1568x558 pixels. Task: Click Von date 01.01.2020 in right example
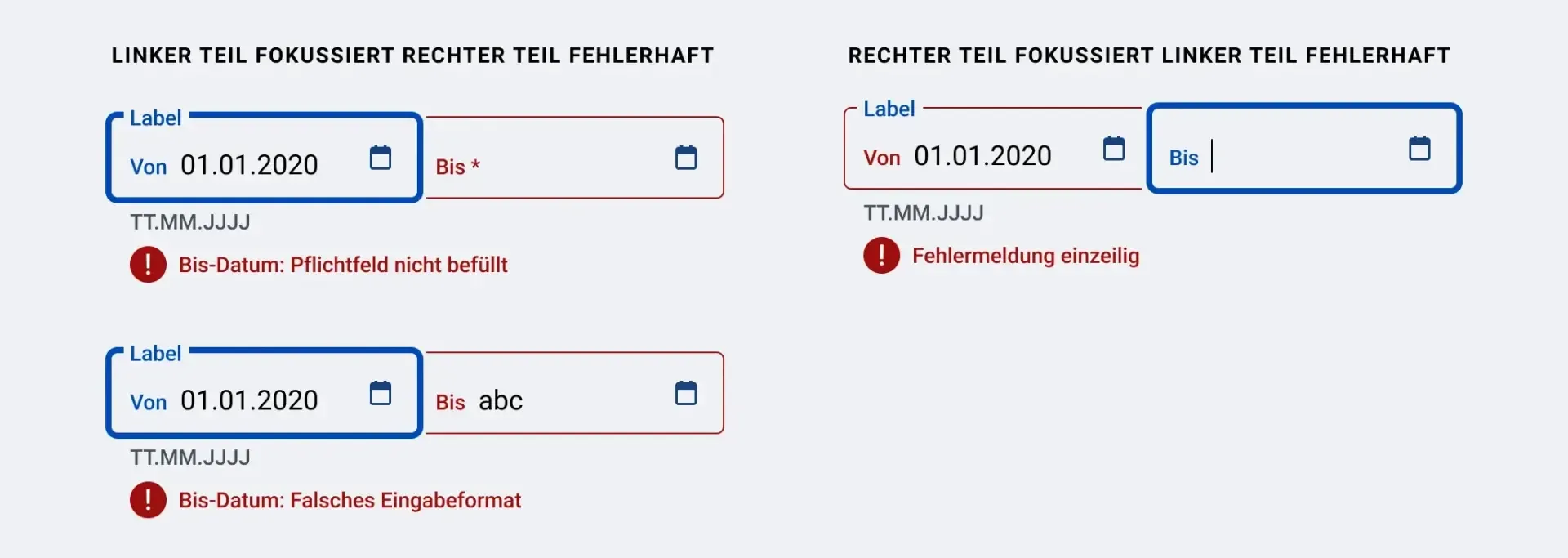982,155
